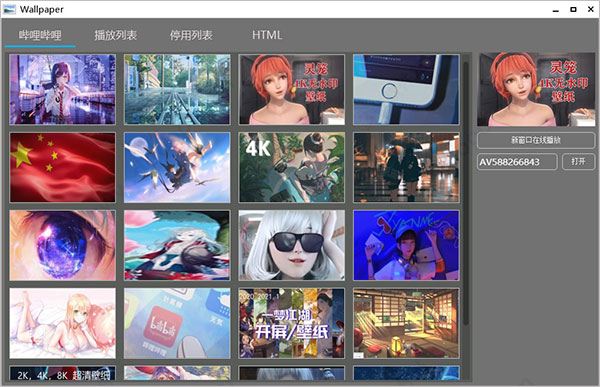Open the 停用列表 tab
This screenshot has width=600, height=387.
(191, 35)
